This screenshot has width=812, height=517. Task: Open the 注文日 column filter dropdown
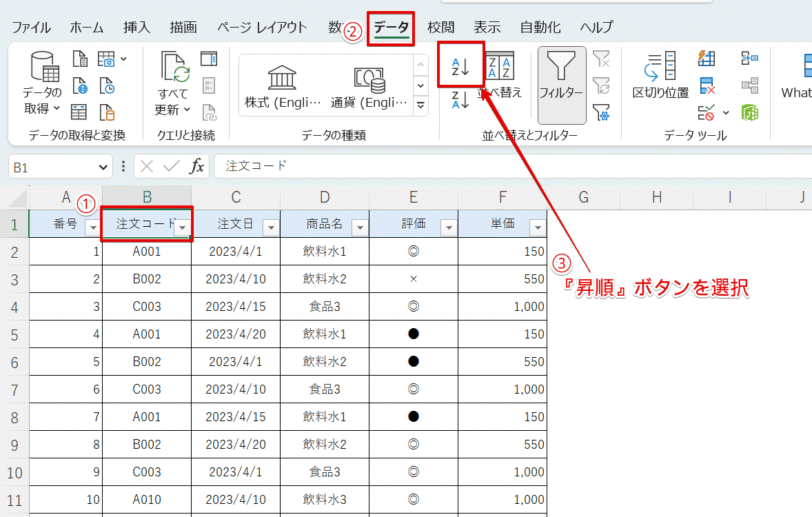point(271,227)
